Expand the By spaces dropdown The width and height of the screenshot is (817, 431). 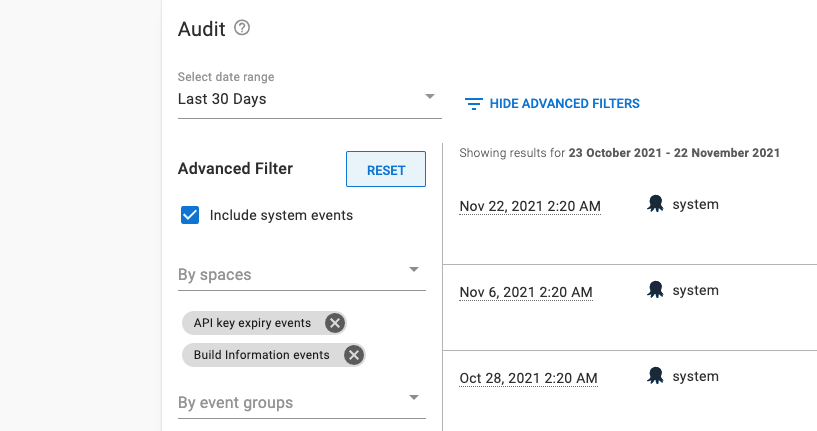pos(302,275)
